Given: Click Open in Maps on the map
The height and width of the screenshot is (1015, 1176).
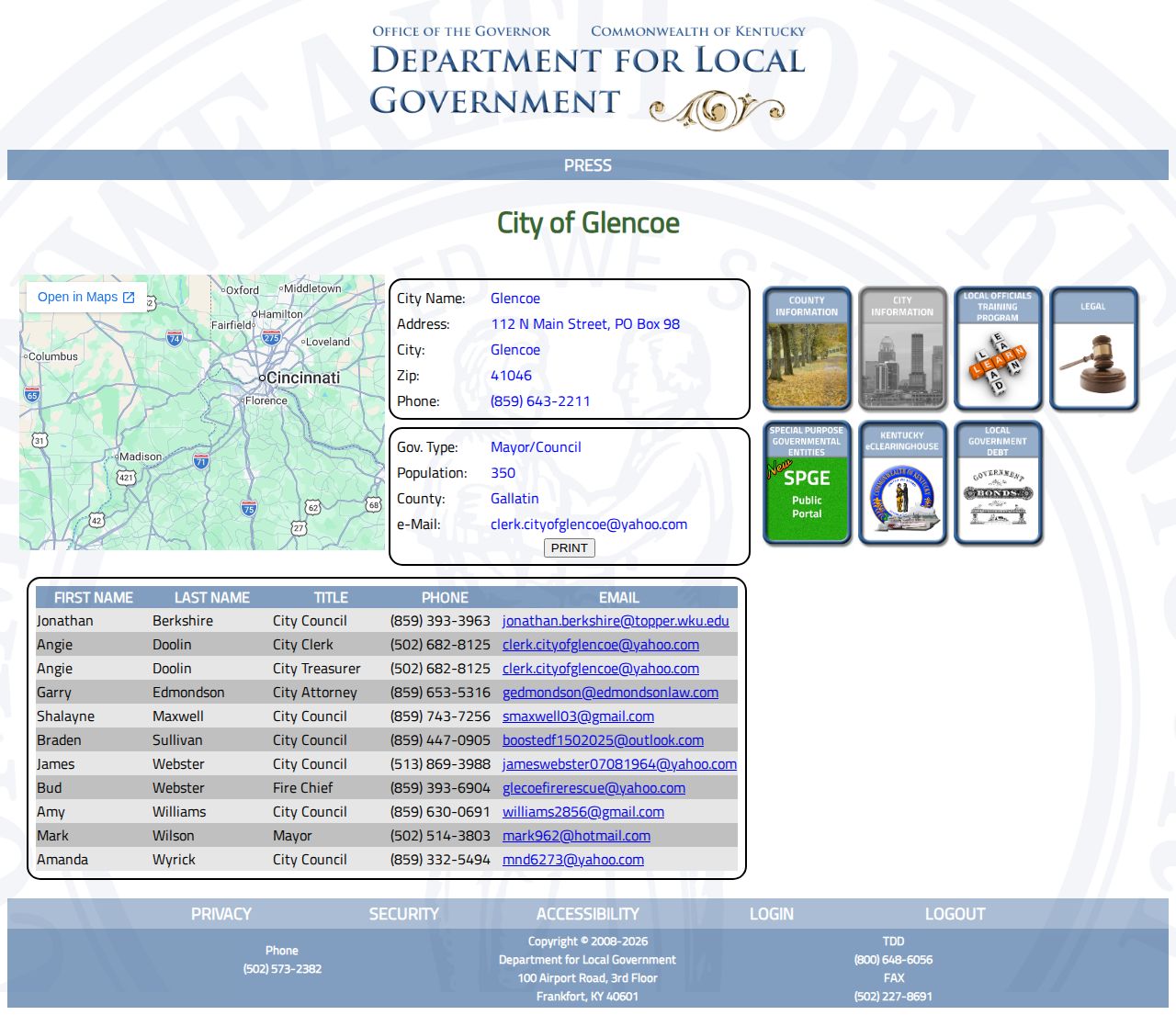Looking at the screenshot, I should (86, 297).
